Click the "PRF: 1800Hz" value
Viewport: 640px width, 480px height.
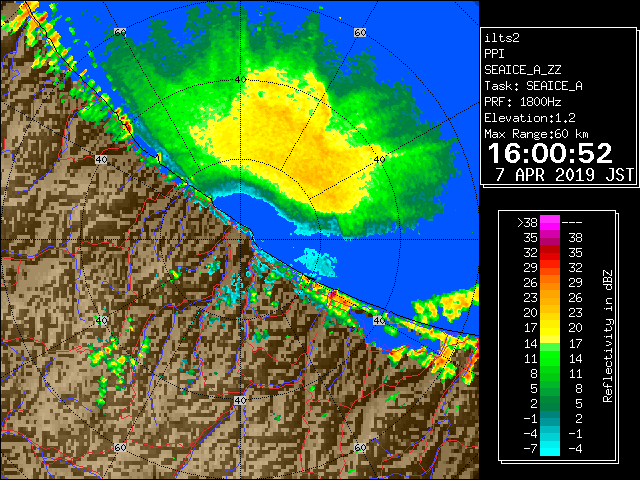click(523, 102)
